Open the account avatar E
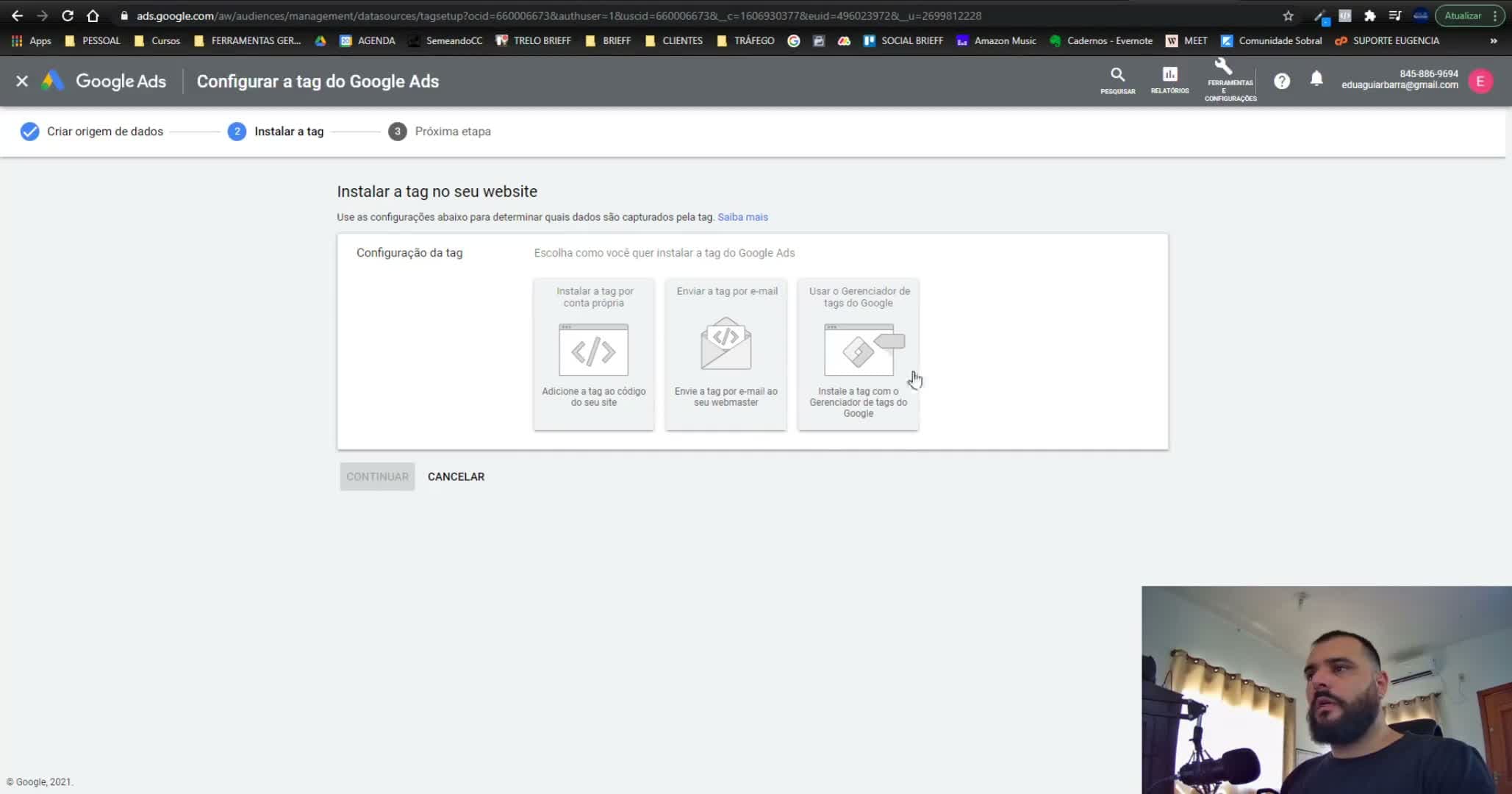This screenshot has height=794, width=1512. point(1480,81)
